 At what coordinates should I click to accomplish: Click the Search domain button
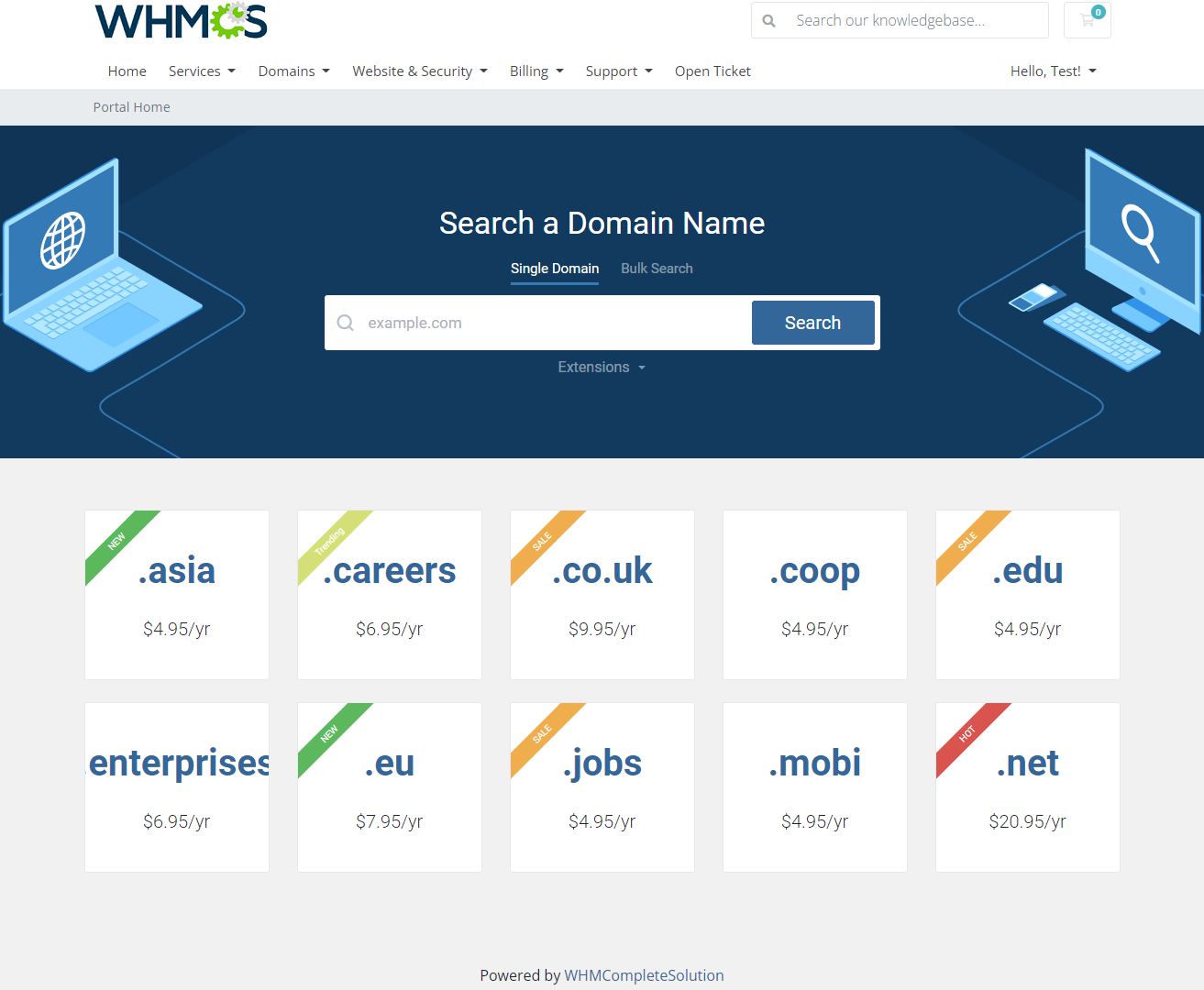[x=813, y=323]
